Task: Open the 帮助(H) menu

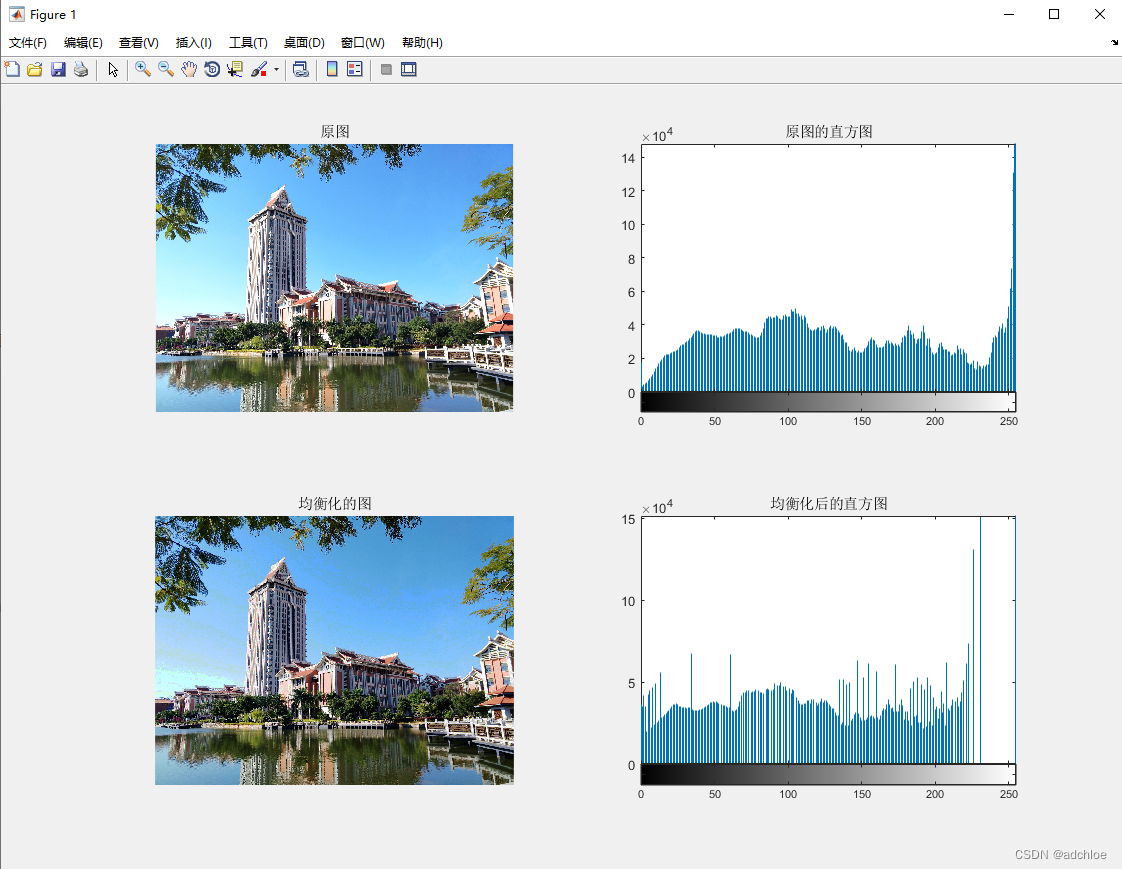Action: tap(422, 43)
